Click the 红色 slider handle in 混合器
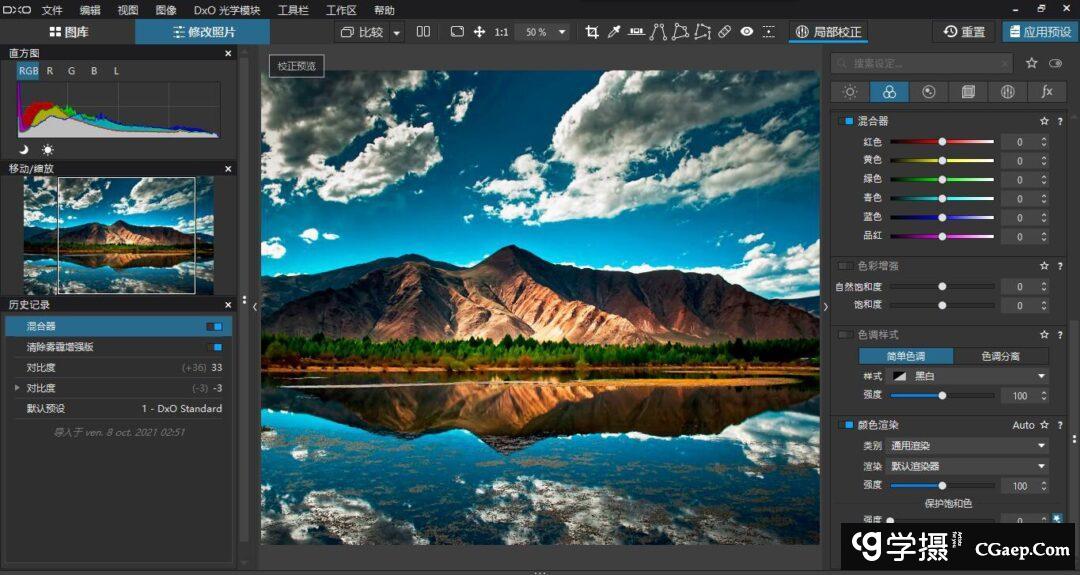Screen dimensions: 1080x575 click(x=942, y=142)
